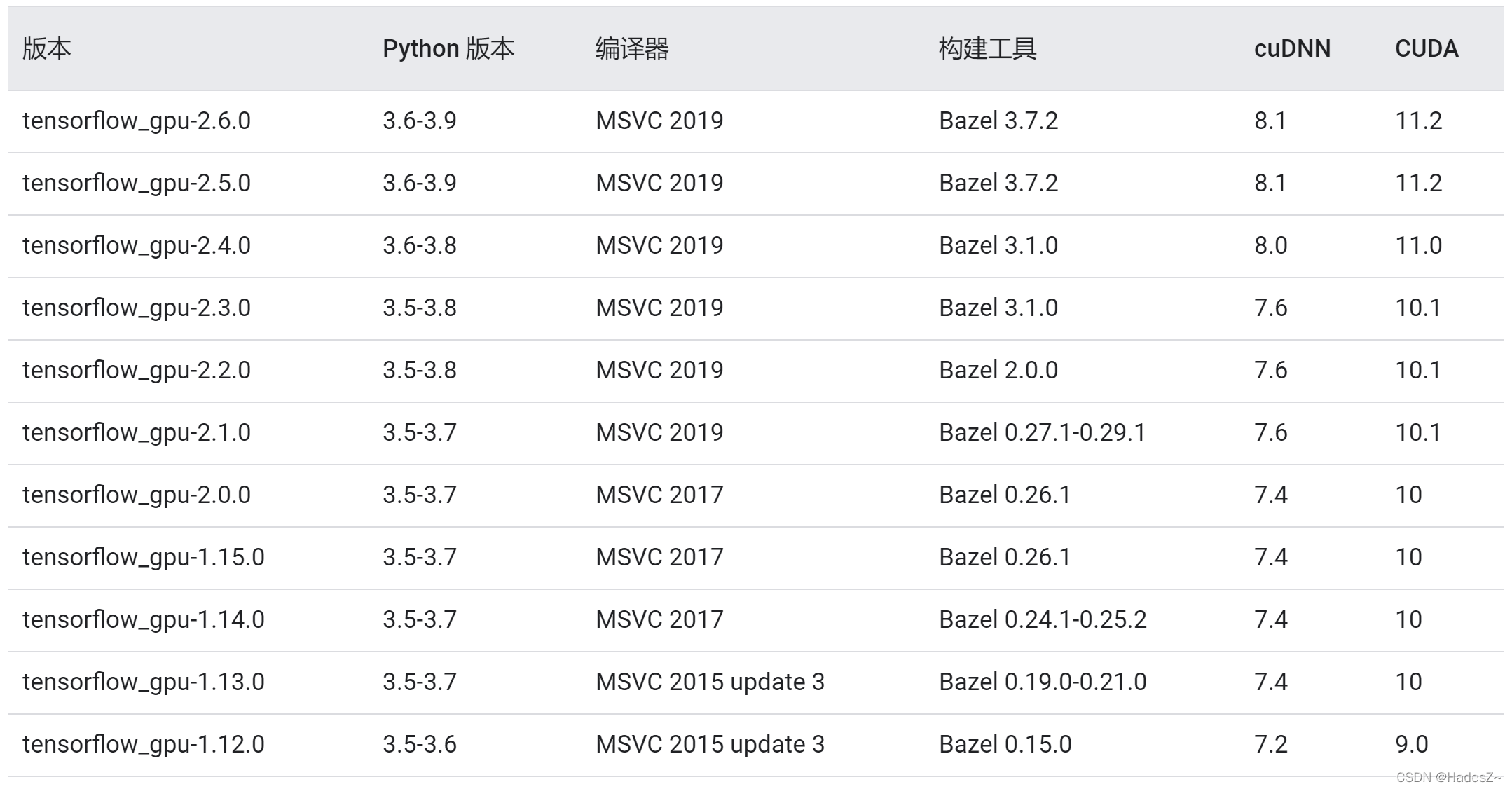Screen dimensions: 1512x789
Task: Click the cuDNN column header
Action: point(1292,48)
